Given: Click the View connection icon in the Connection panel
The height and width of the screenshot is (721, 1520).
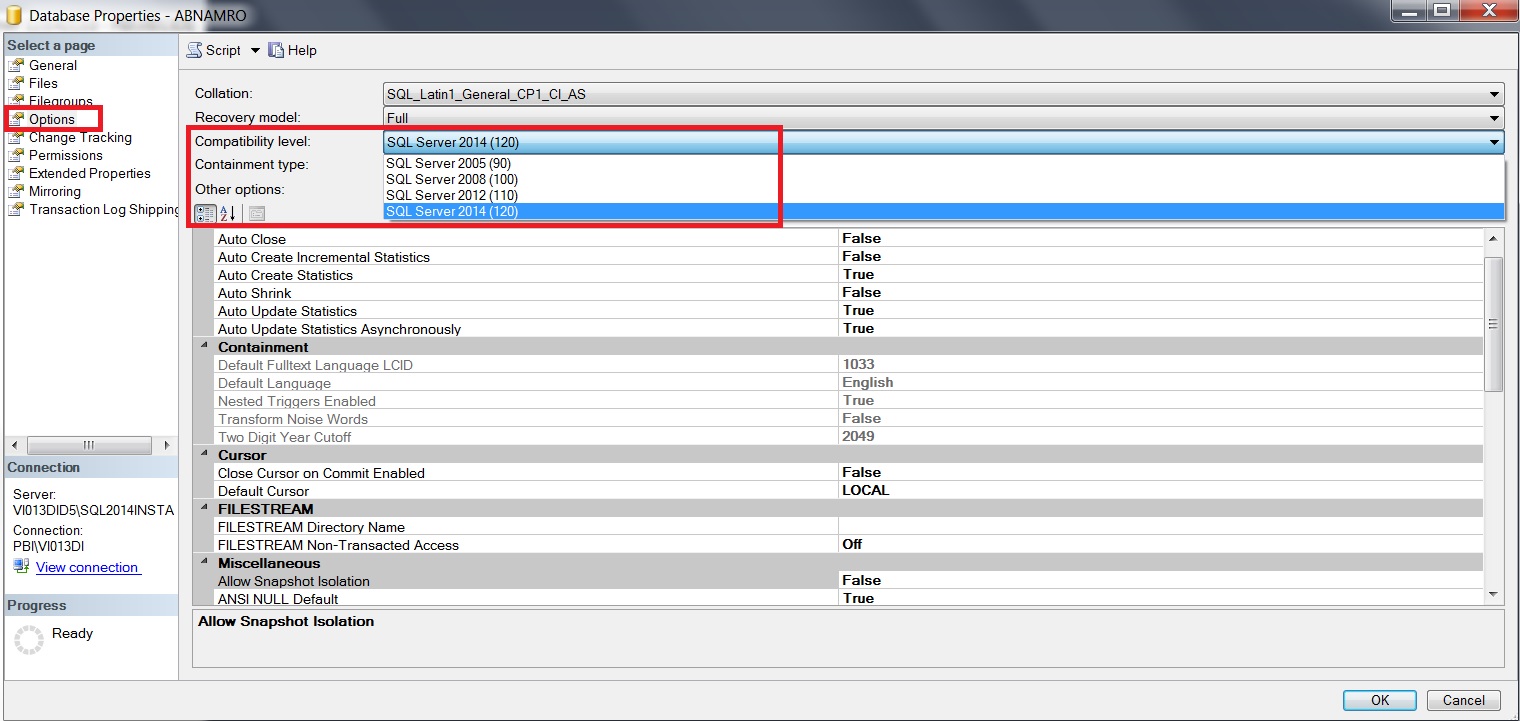Looking at the screenshot, I should [x=19, y=567].
